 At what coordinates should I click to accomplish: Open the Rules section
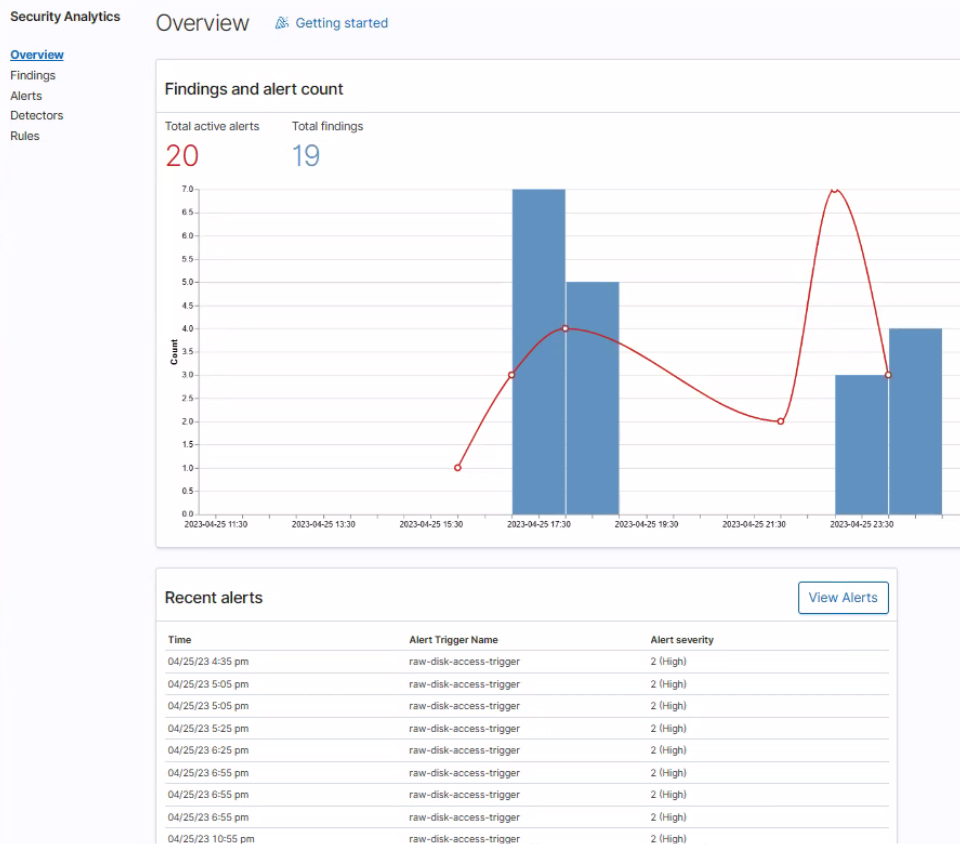tap(25, 135)
